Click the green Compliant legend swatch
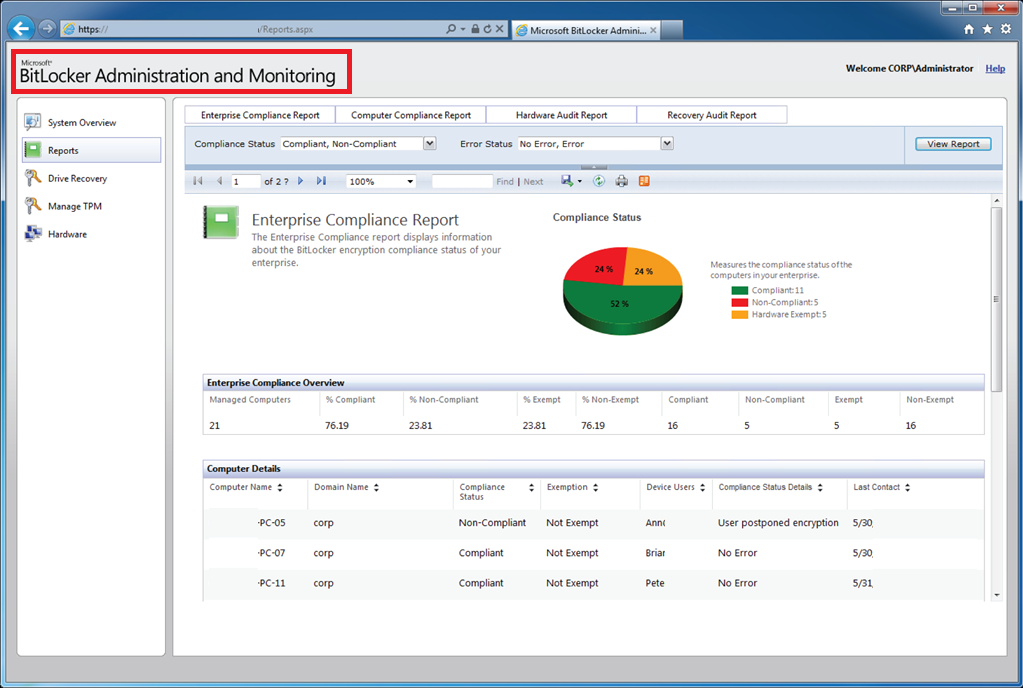Screen dimensions: 1023x689 click(739, 290)
